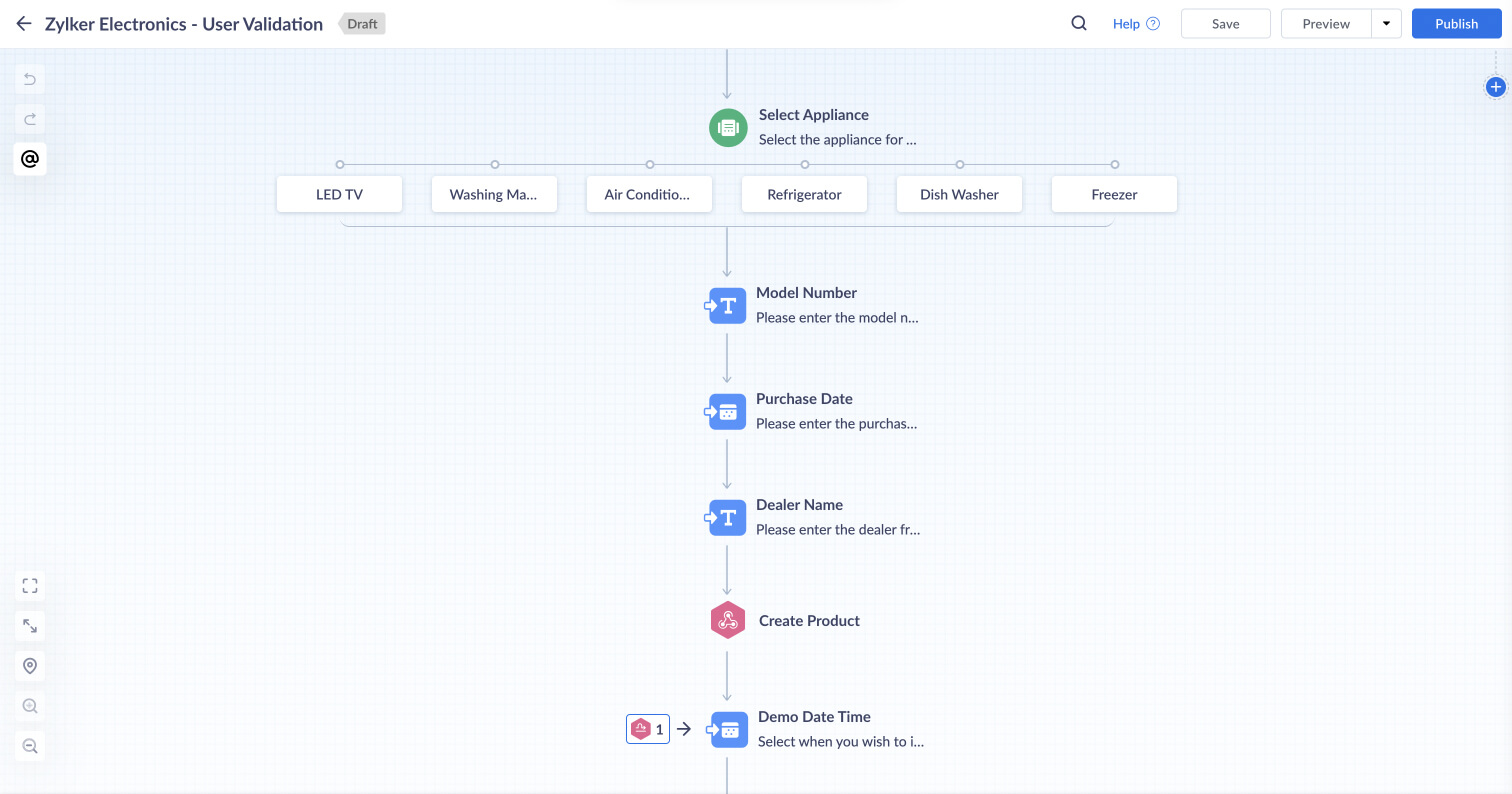Click the Save button
Viewport: 1512px width, 794px height.
(1226, 24)
